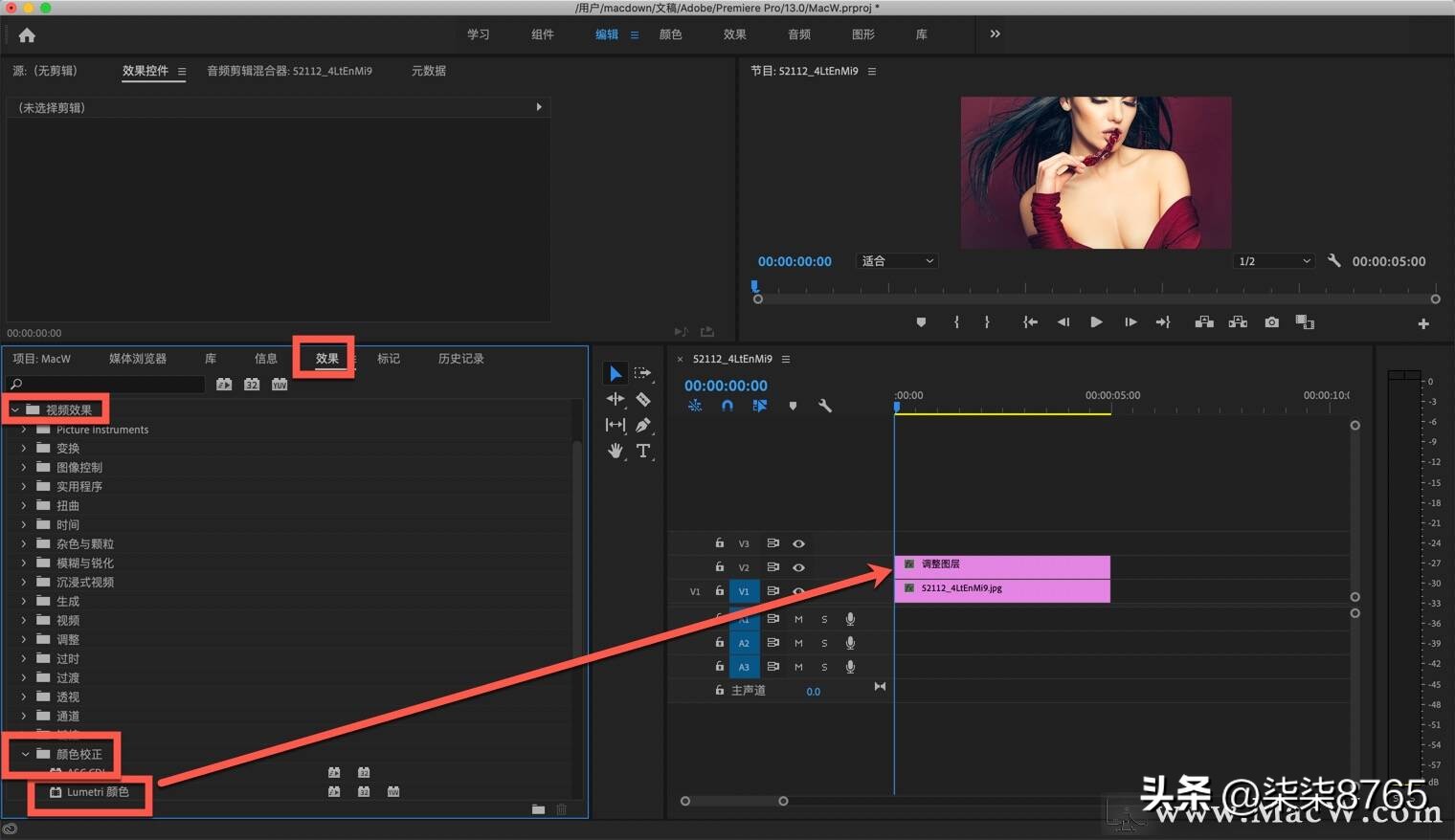Select the Pen tool
The image size is (1455, 840).
click(x=642, y=425)
